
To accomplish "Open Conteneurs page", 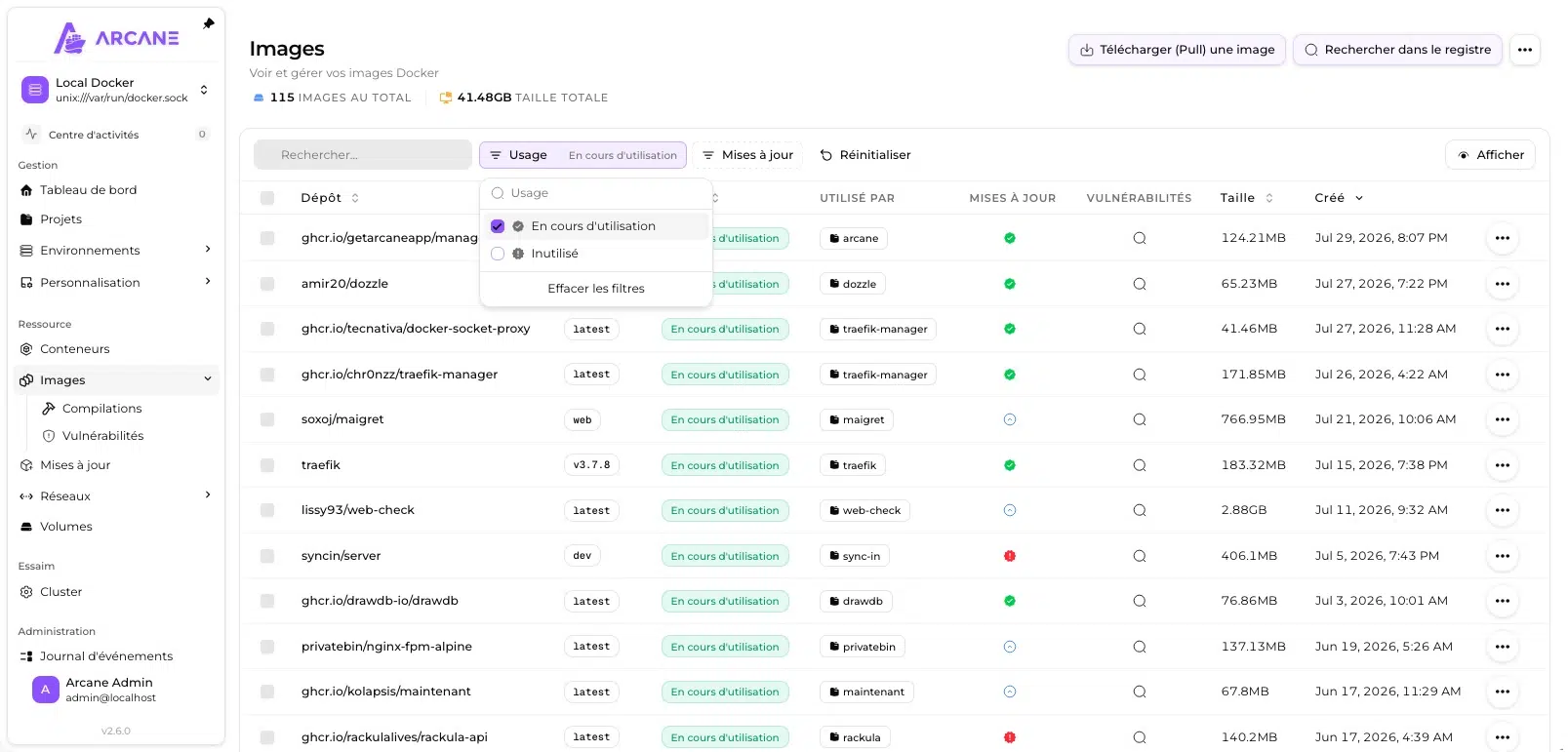I will coord(74,349).
